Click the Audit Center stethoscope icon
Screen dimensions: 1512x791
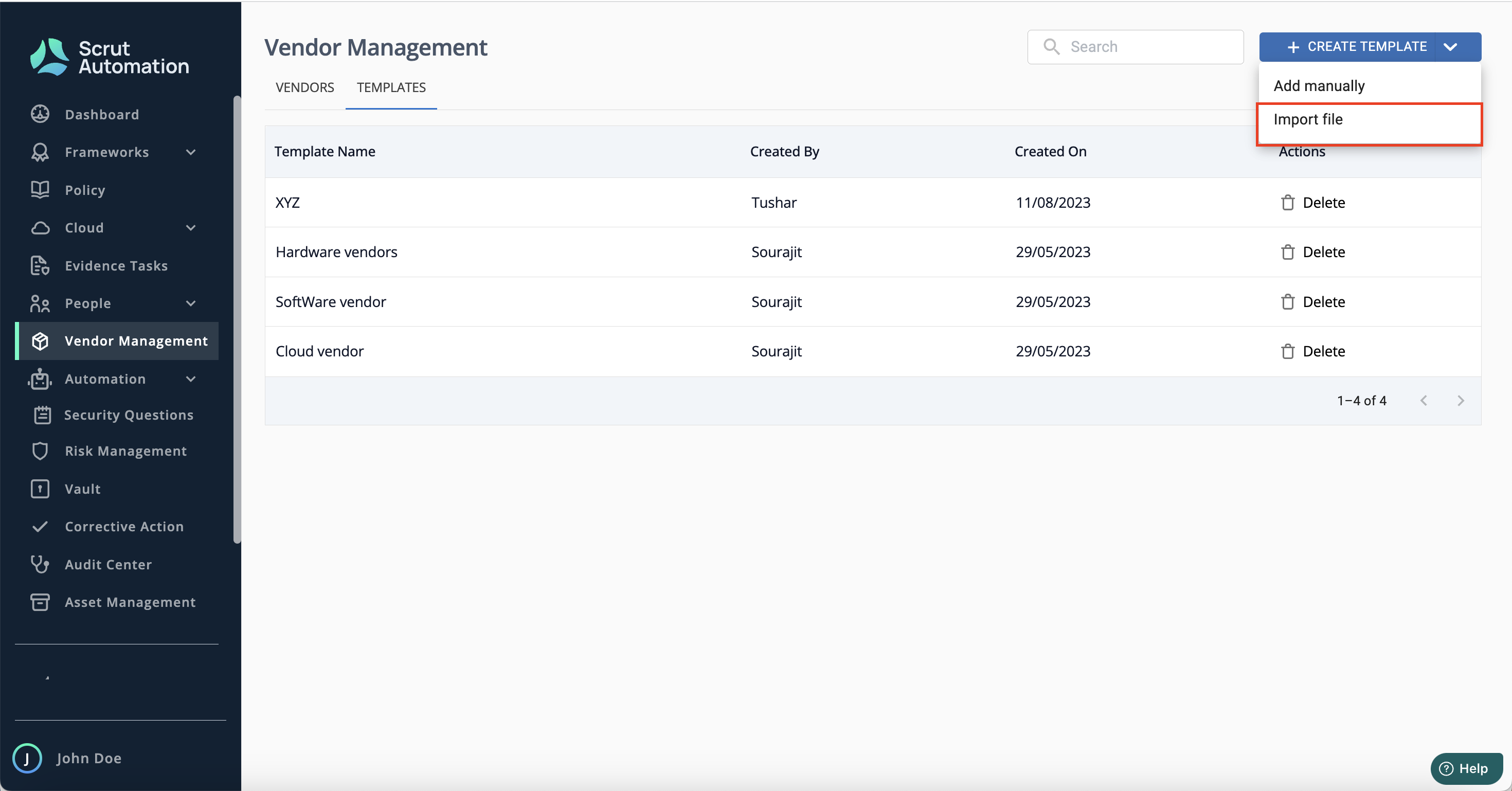[x=40, y=564]
